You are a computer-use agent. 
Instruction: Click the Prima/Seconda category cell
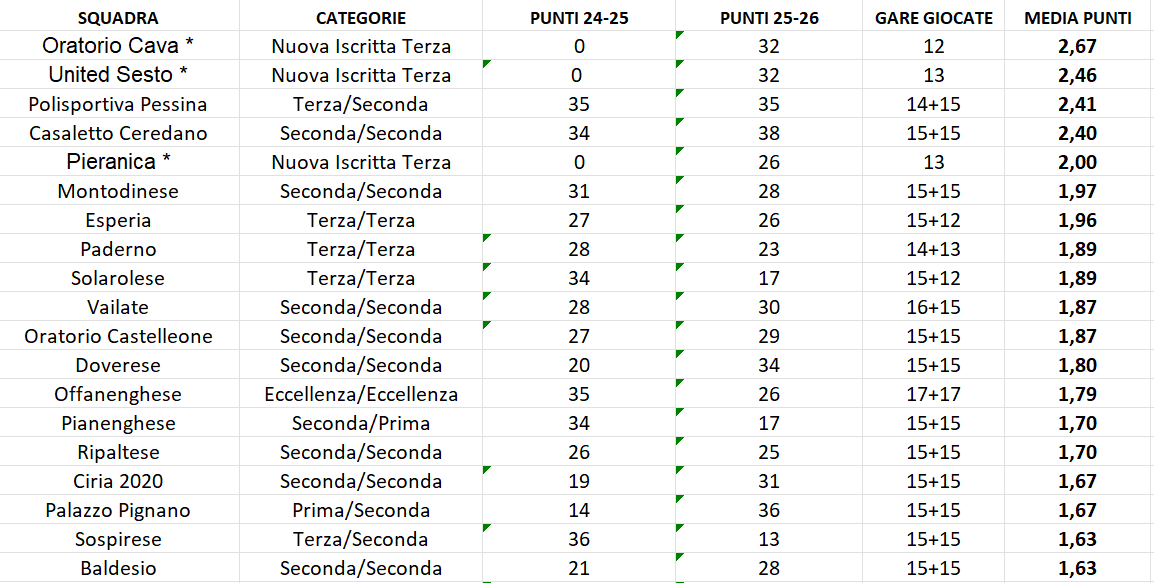click(x=360, y=510)
